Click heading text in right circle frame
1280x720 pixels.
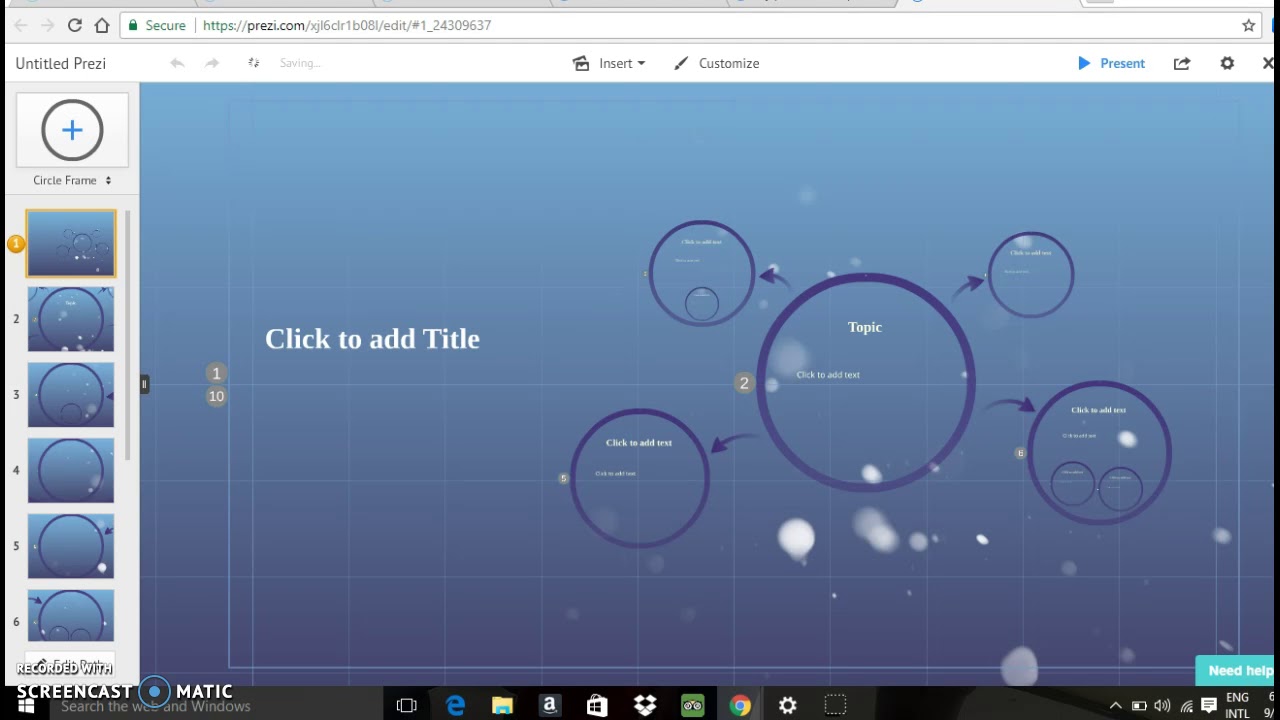[x=1098, y=410]
